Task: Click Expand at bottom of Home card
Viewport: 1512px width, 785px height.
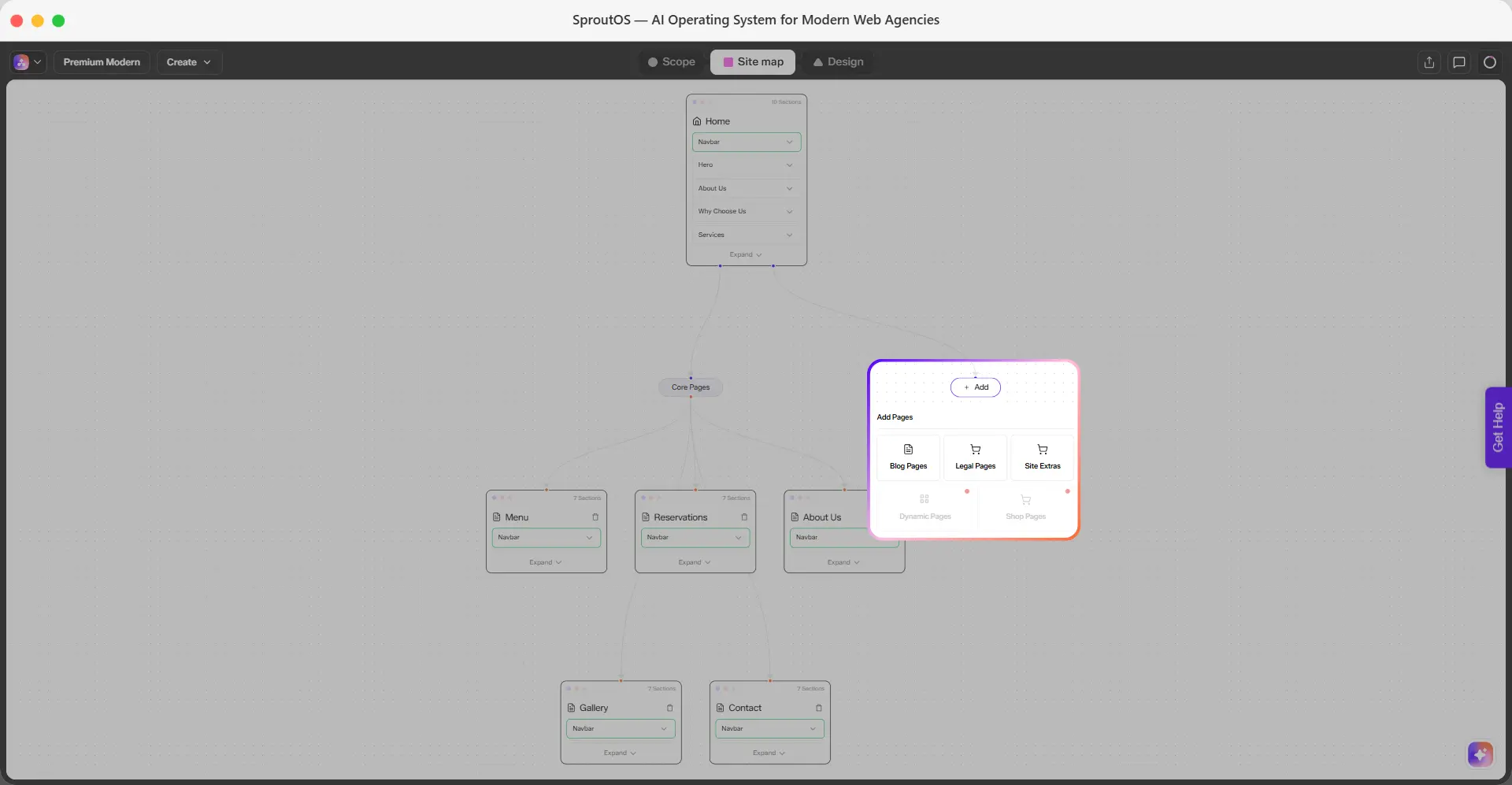Action: pos(746,254)
